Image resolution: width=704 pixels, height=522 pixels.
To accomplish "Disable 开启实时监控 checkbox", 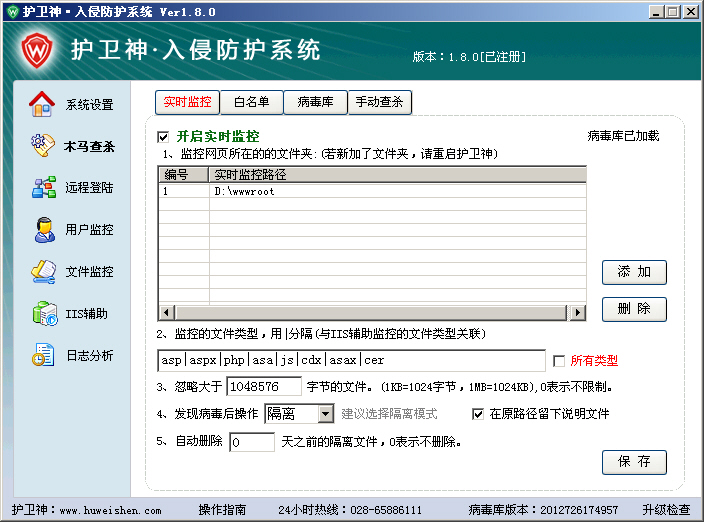I will (163, 136).
